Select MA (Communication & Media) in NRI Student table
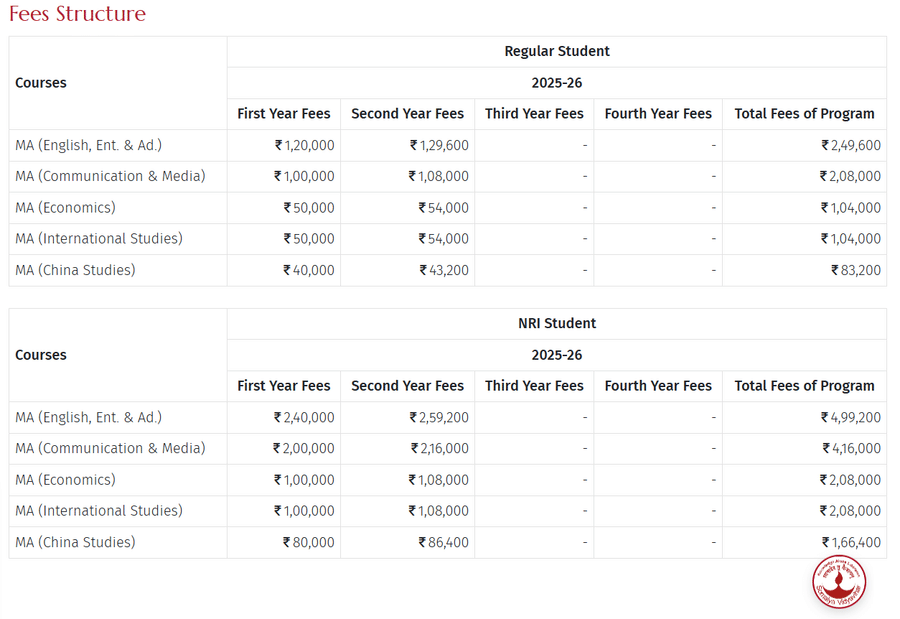This screenshot has height=619, width=900. pos(110,448)
